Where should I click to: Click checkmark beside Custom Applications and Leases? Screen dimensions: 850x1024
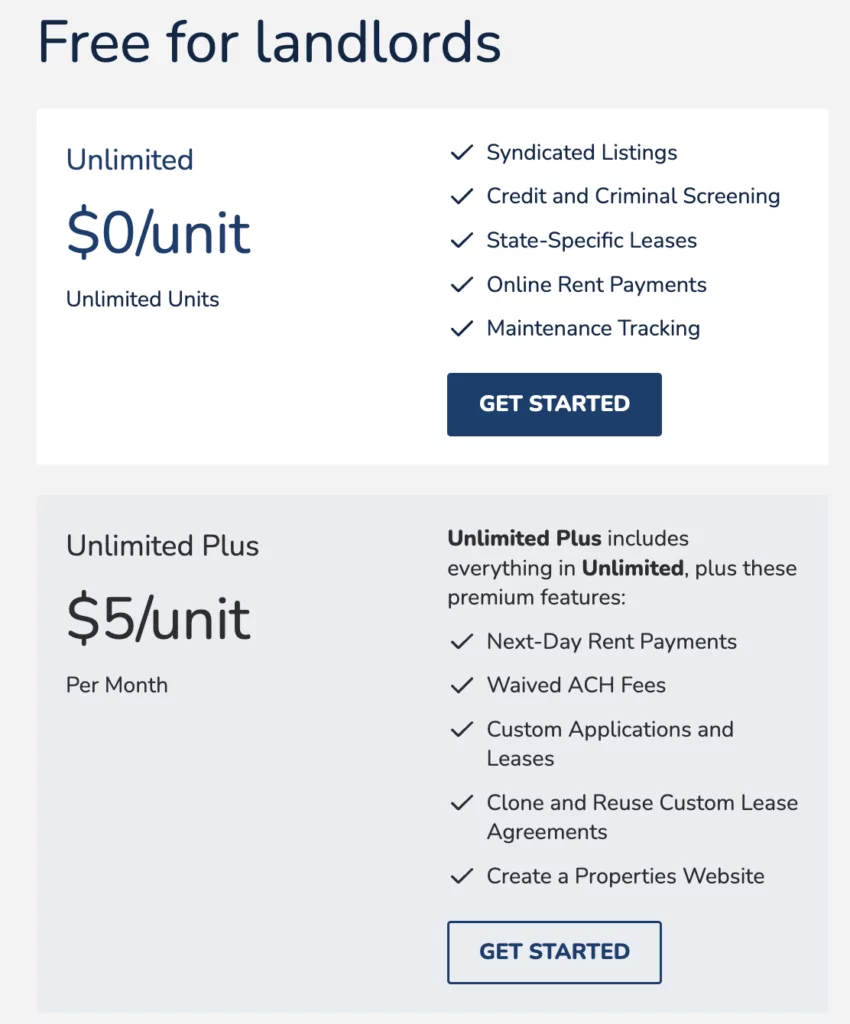coord(462,729)
